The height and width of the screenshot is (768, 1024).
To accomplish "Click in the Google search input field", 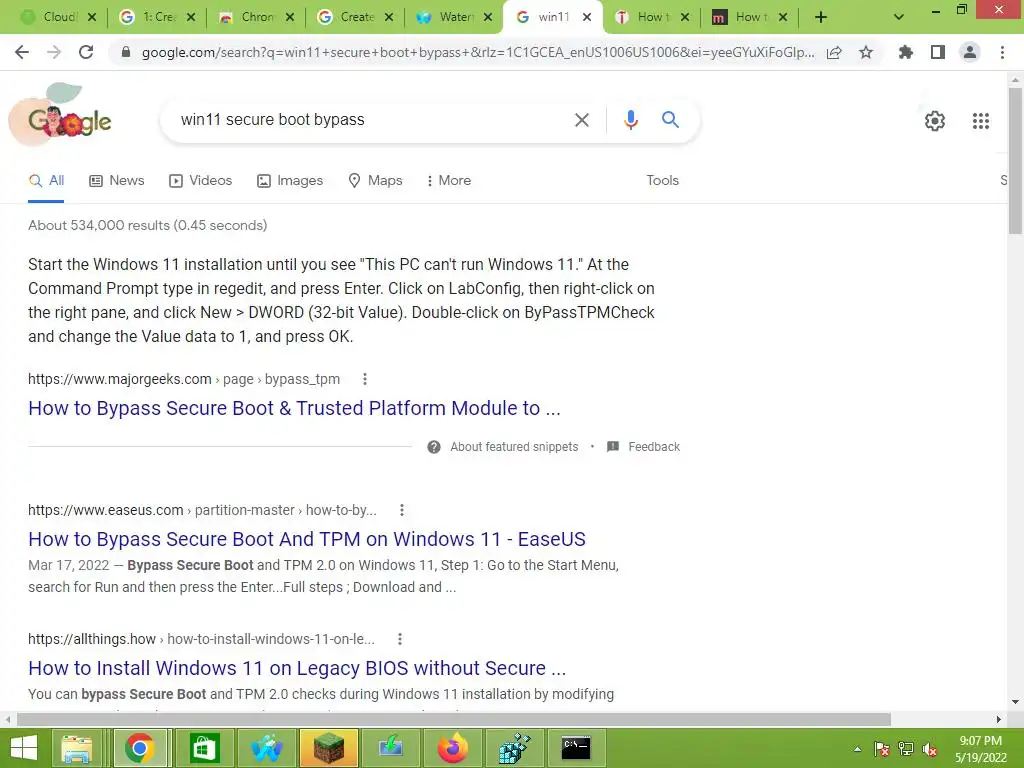I will [x=372, y=120].
